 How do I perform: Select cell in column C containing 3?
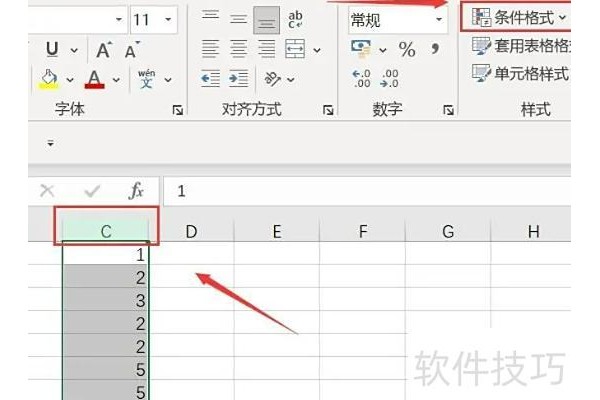pyautogui.click(x=106, y=300)
